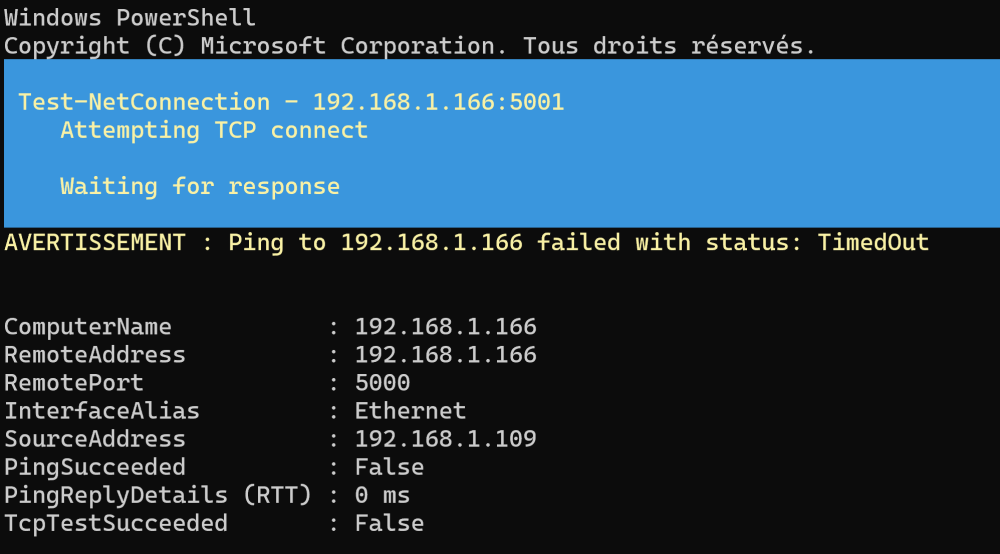Click the RemoteAddress property label
This screenshot has width=1000, height=554.
(x=95, y=355)
